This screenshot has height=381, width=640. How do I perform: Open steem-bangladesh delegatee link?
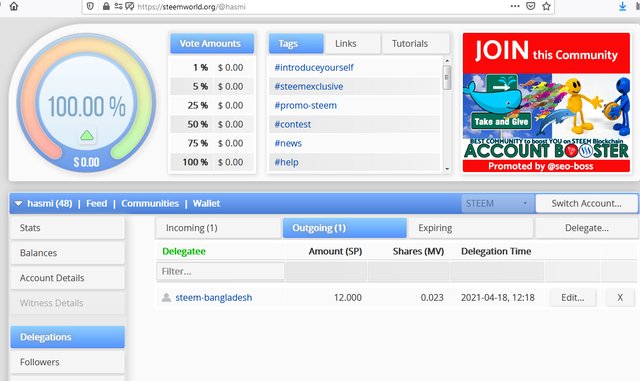click(x=213, y=298)
